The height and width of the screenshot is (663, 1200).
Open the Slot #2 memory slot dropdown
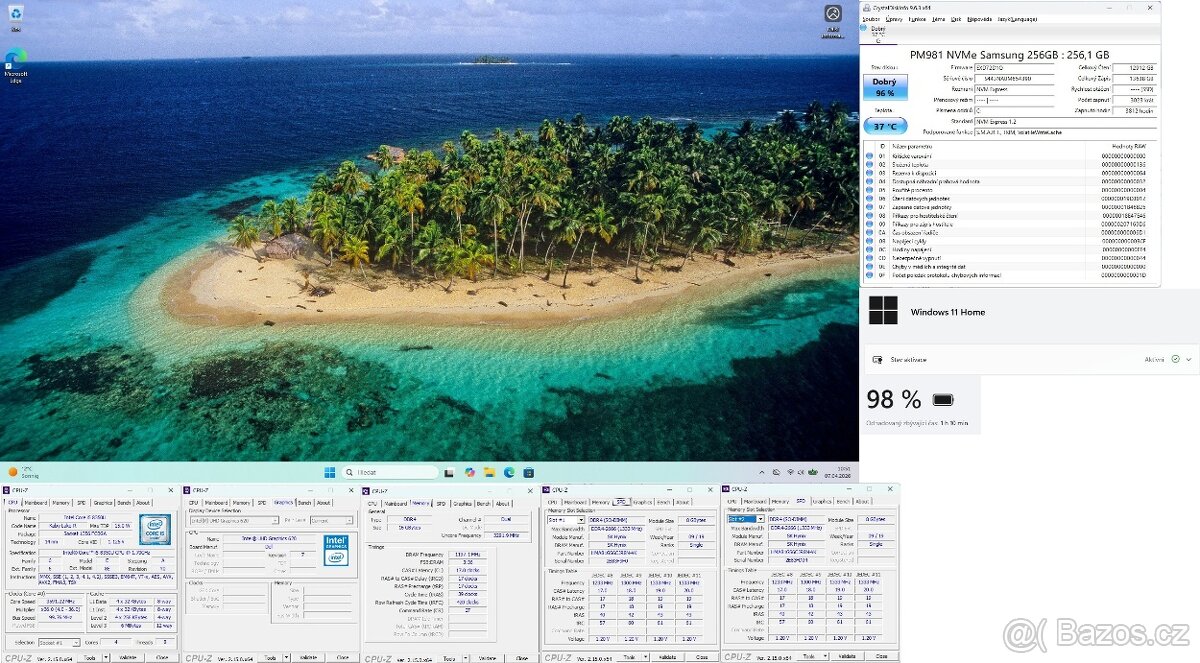point(744,520)
